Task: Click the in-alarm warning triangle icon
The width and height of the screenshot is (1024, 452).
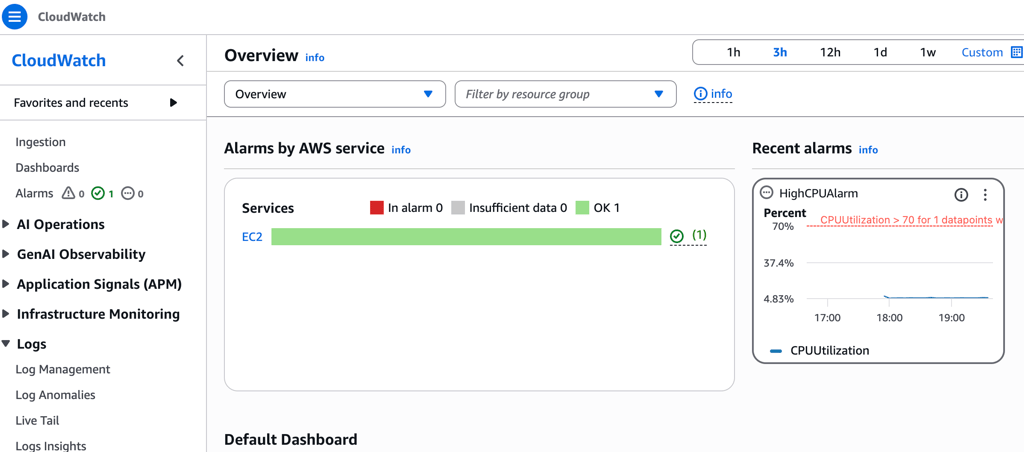Action: [68, 194]
